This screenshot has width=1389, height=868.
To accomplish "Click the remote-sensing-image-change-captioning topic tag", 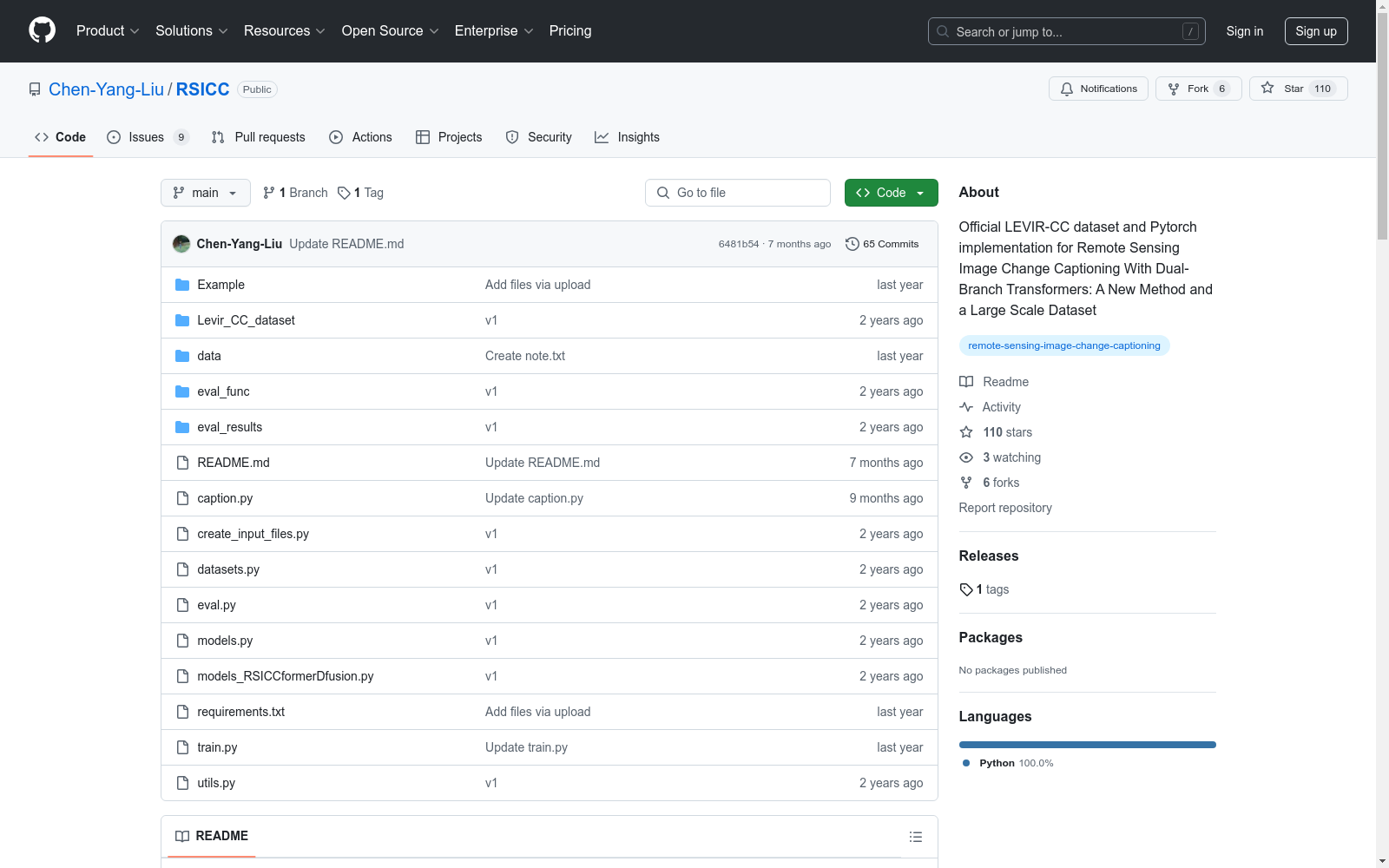I will 1063,345.
